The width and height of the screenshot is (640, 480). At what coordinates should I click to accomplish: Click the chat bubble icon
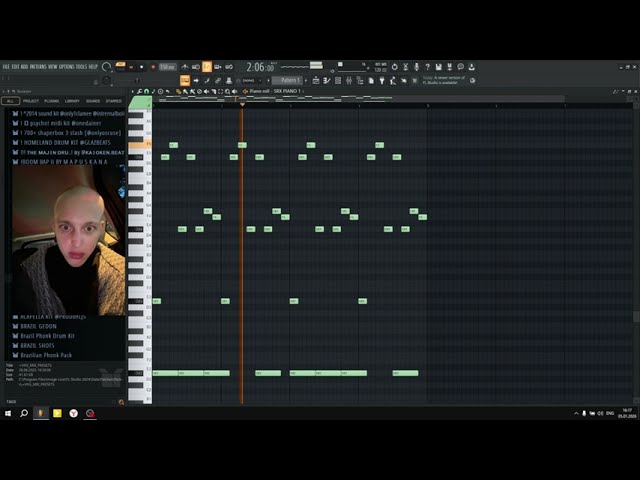tap(460, 67)
